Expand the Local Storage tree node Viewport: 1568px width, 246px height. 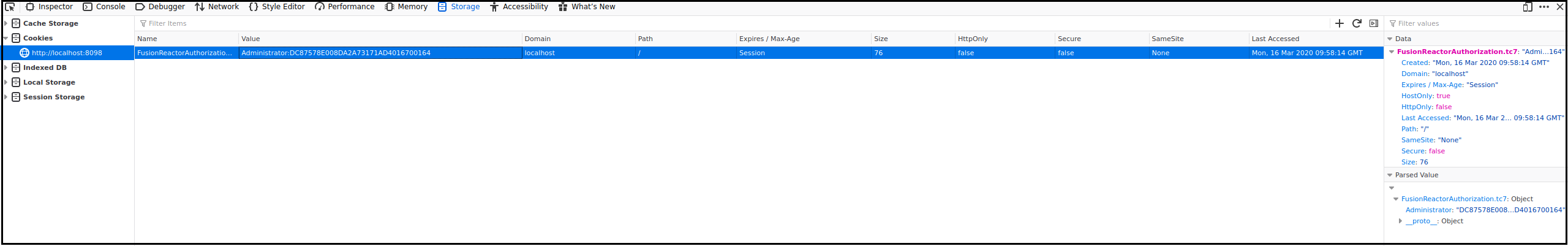coord(6,82)
